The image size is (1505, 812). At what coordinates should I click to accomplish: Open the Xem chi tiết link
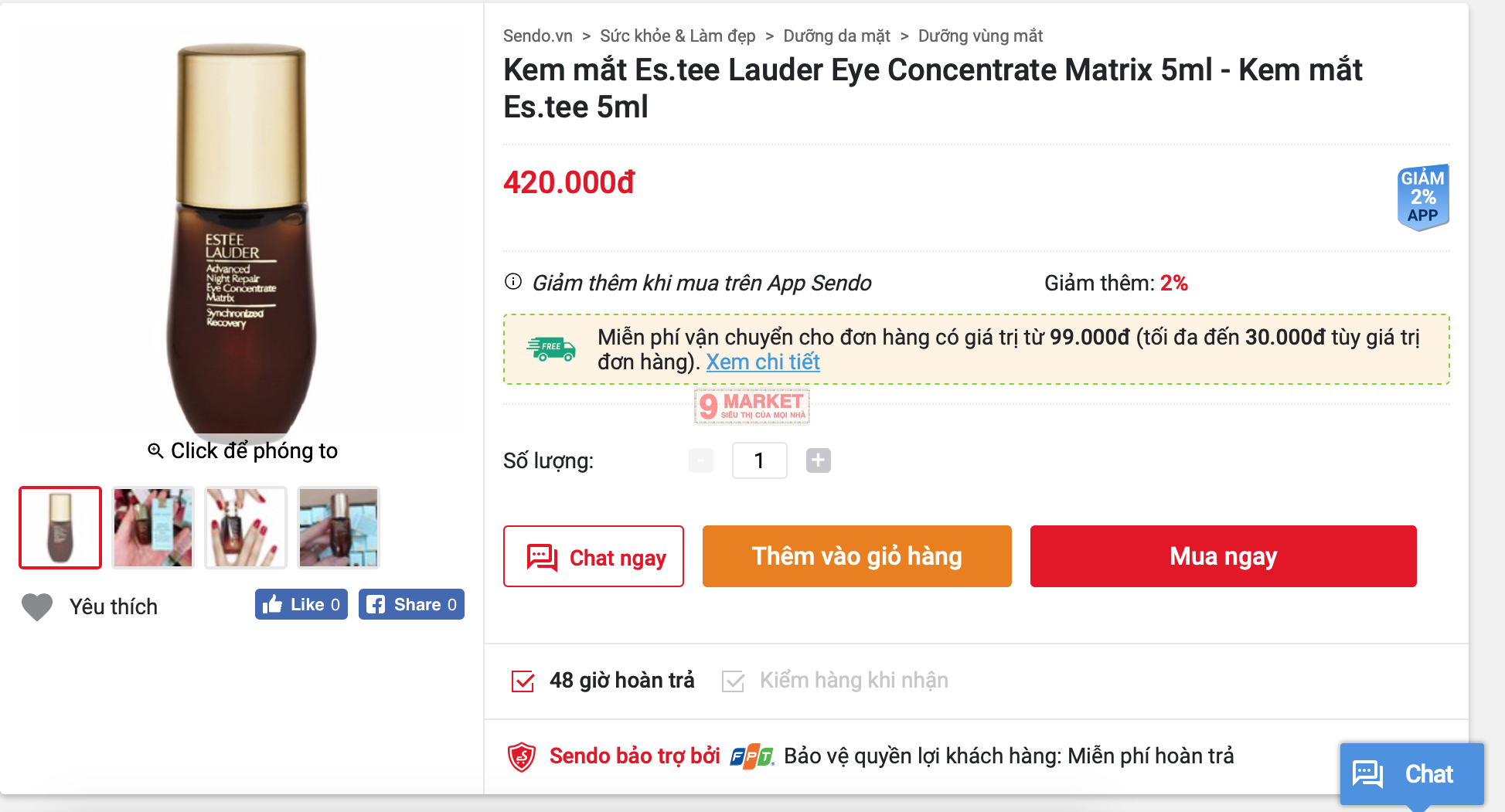coord(762,362)
